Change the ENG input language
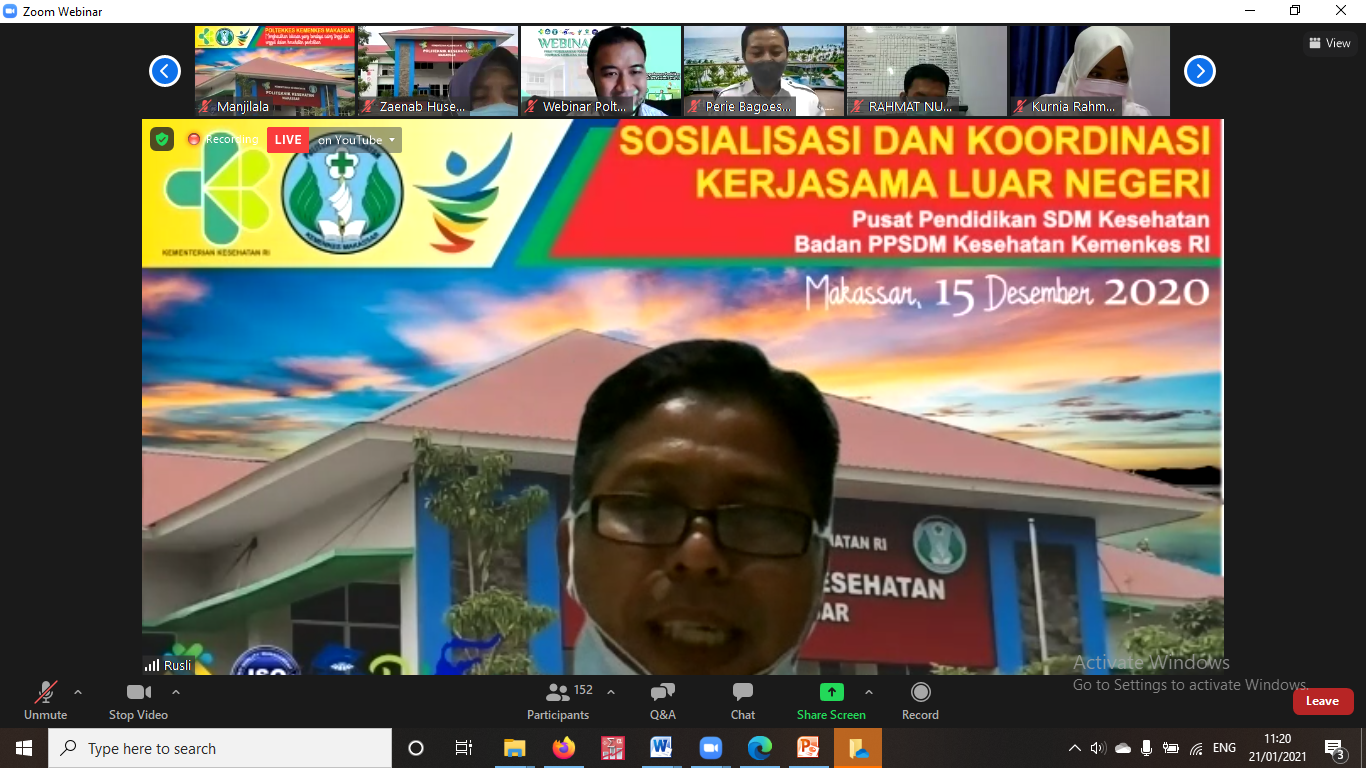 [x=1224, y=748]
